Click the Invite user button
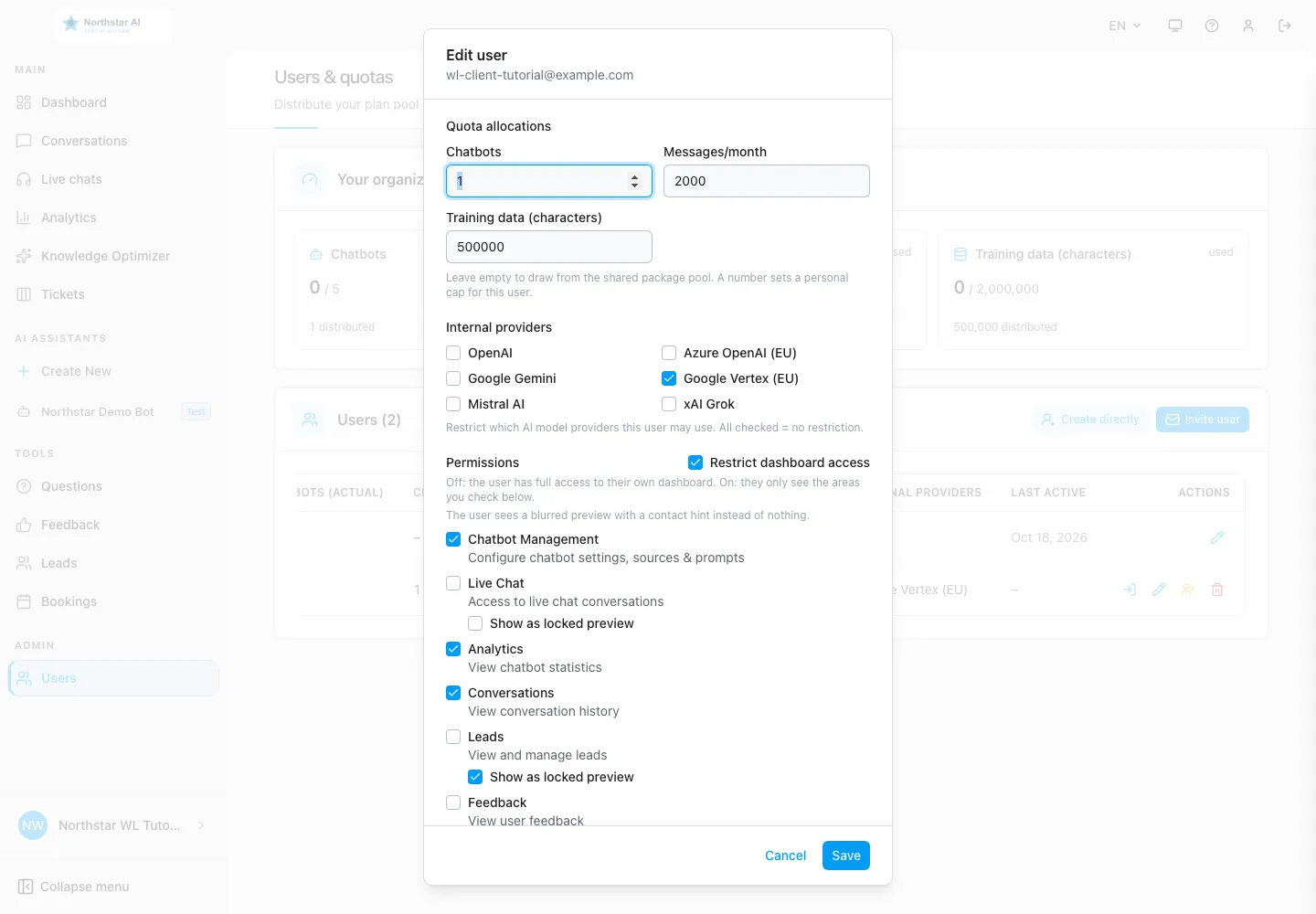 (1203, 420)
